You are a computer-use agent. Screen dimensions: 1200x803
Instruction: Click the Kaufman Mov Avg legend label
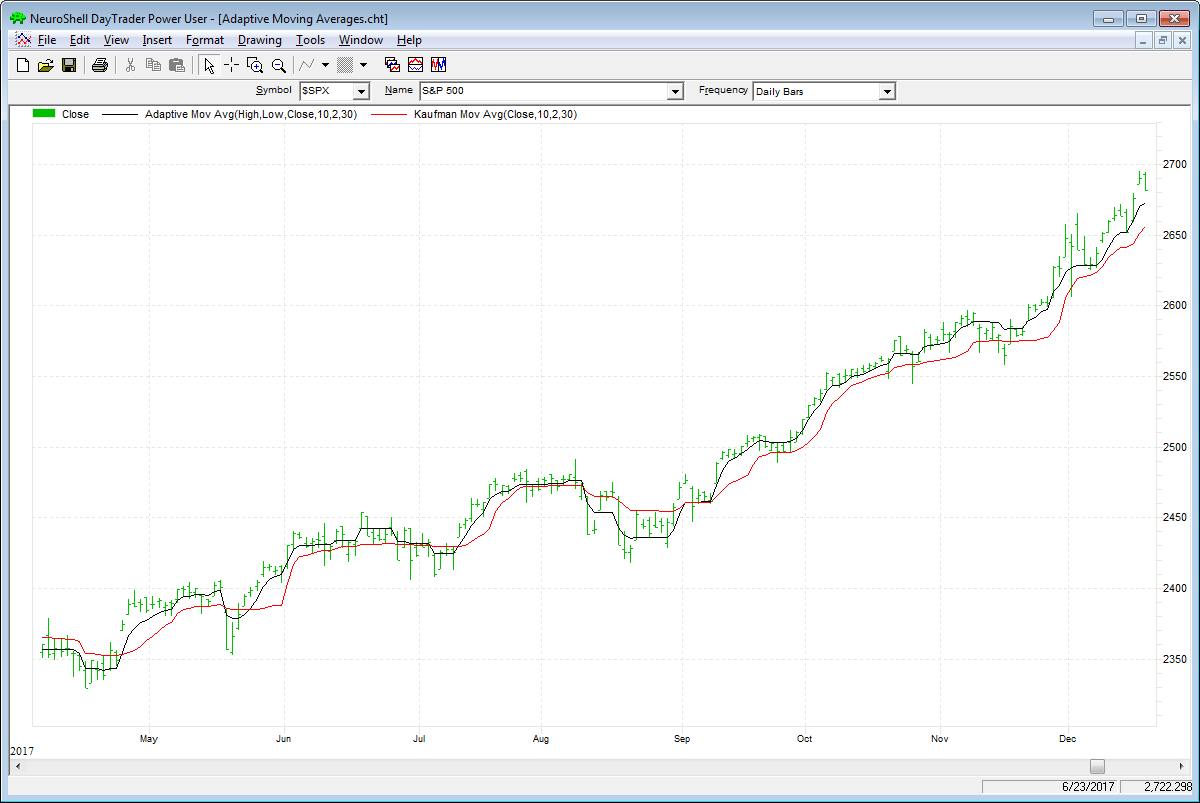(494, 114)
